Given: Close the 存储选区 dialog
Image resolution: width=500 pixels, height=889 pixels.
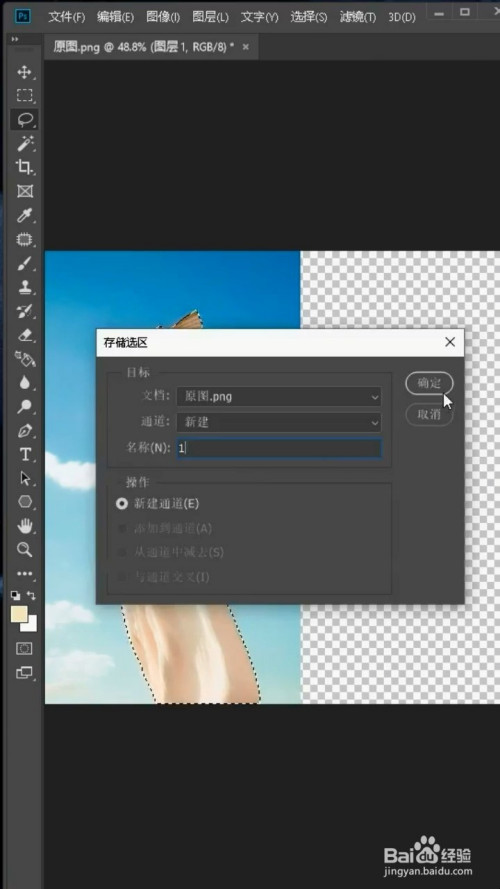Looking at the screenshot, I should pos(450,342).
